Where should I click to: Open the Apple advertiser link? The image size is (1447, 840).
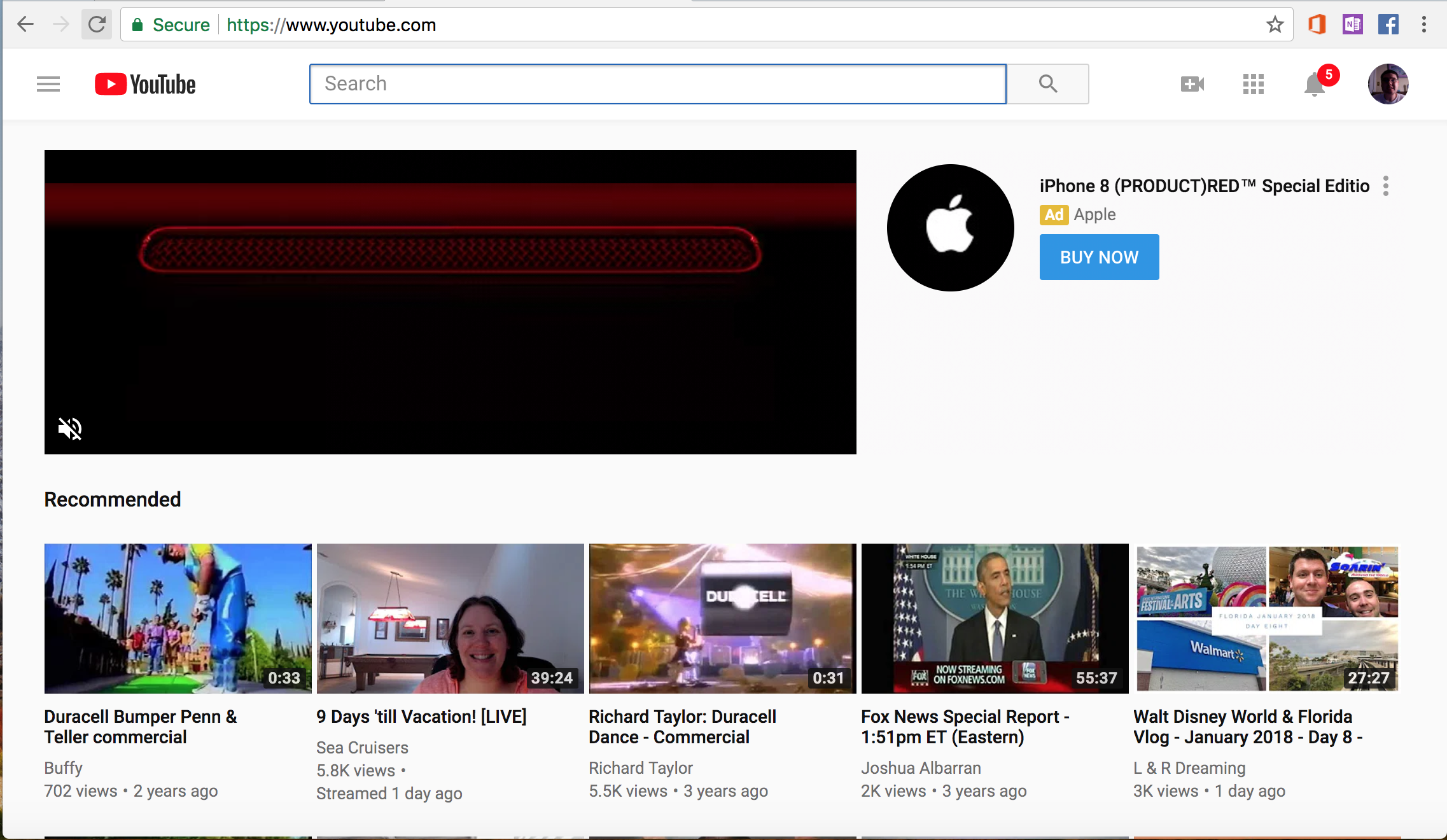1094,214
